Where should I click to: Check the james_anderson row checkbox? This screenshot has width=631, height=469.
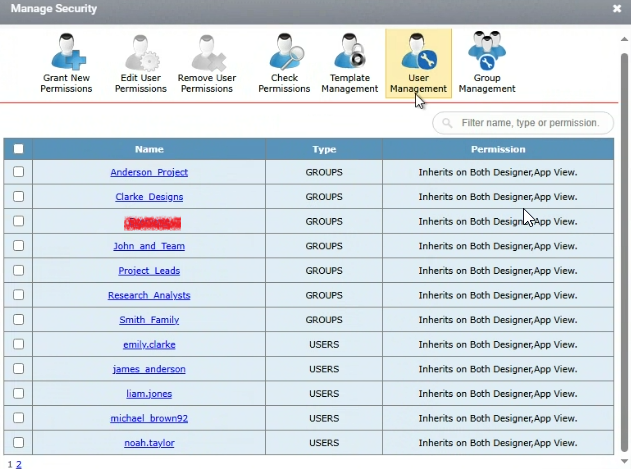click(18, 369)
